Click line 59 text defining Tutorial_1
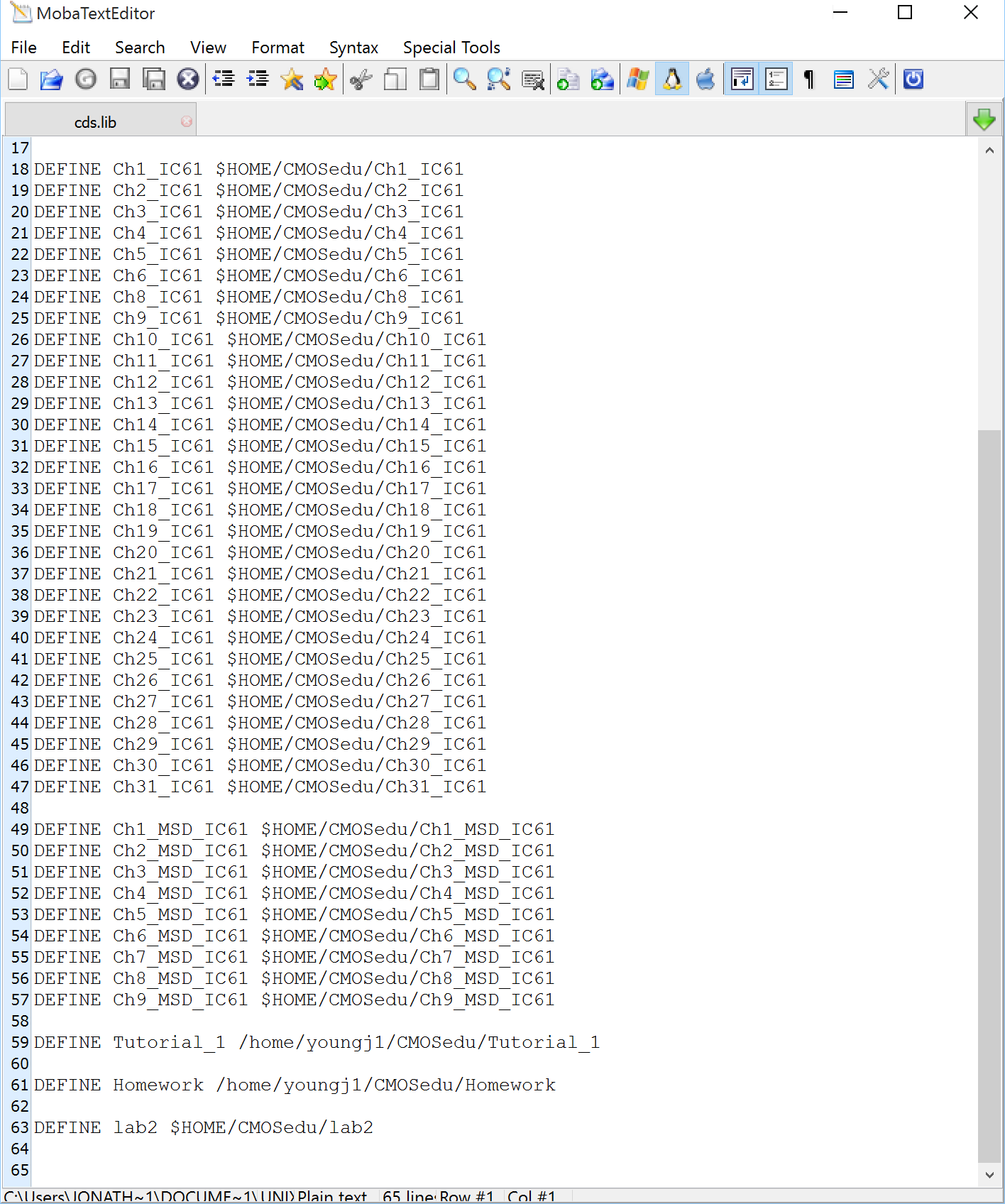Screen dimensions: 1005x1204 pyautogui.click(x=317, y=1042)
